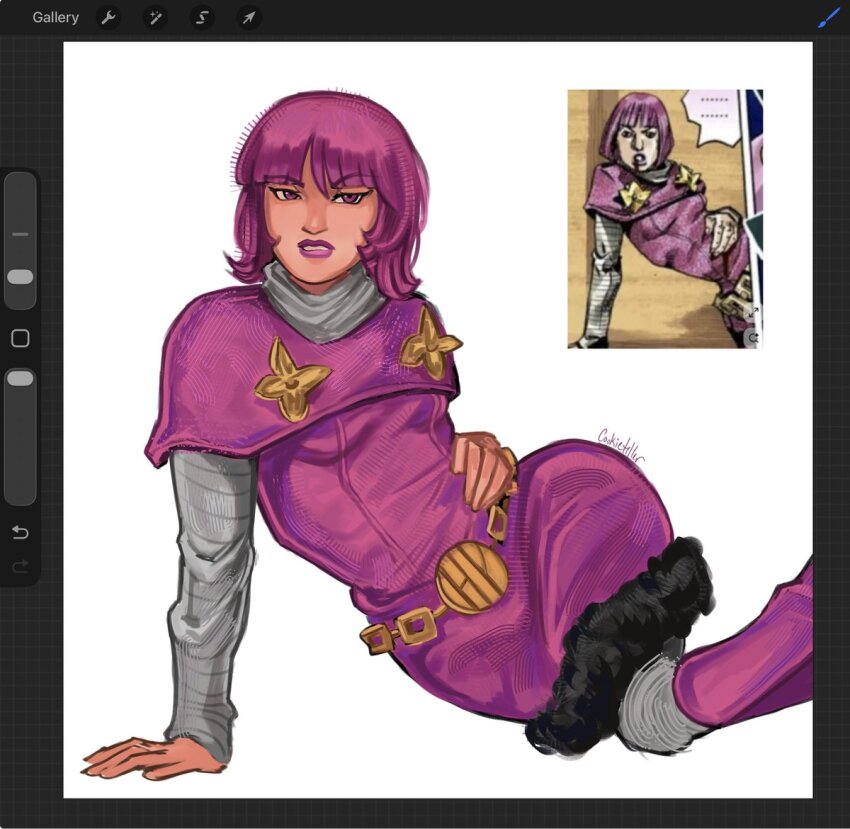Select the manga reference image thumbnail
Image resolution: width=850 pixels, height=829 pixels.
[665, 219]
